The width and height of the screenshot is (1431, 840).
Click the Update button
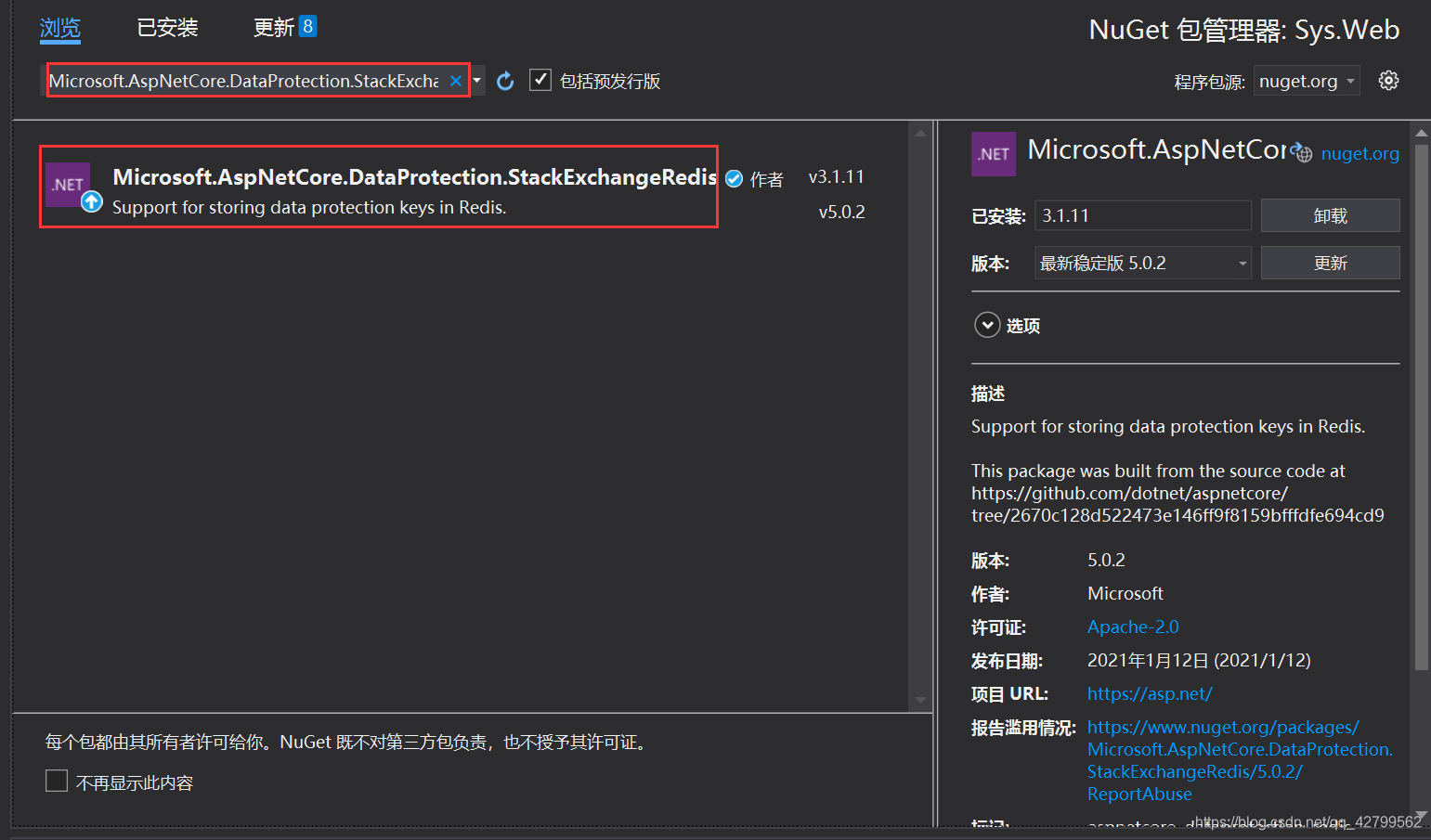1330,263
